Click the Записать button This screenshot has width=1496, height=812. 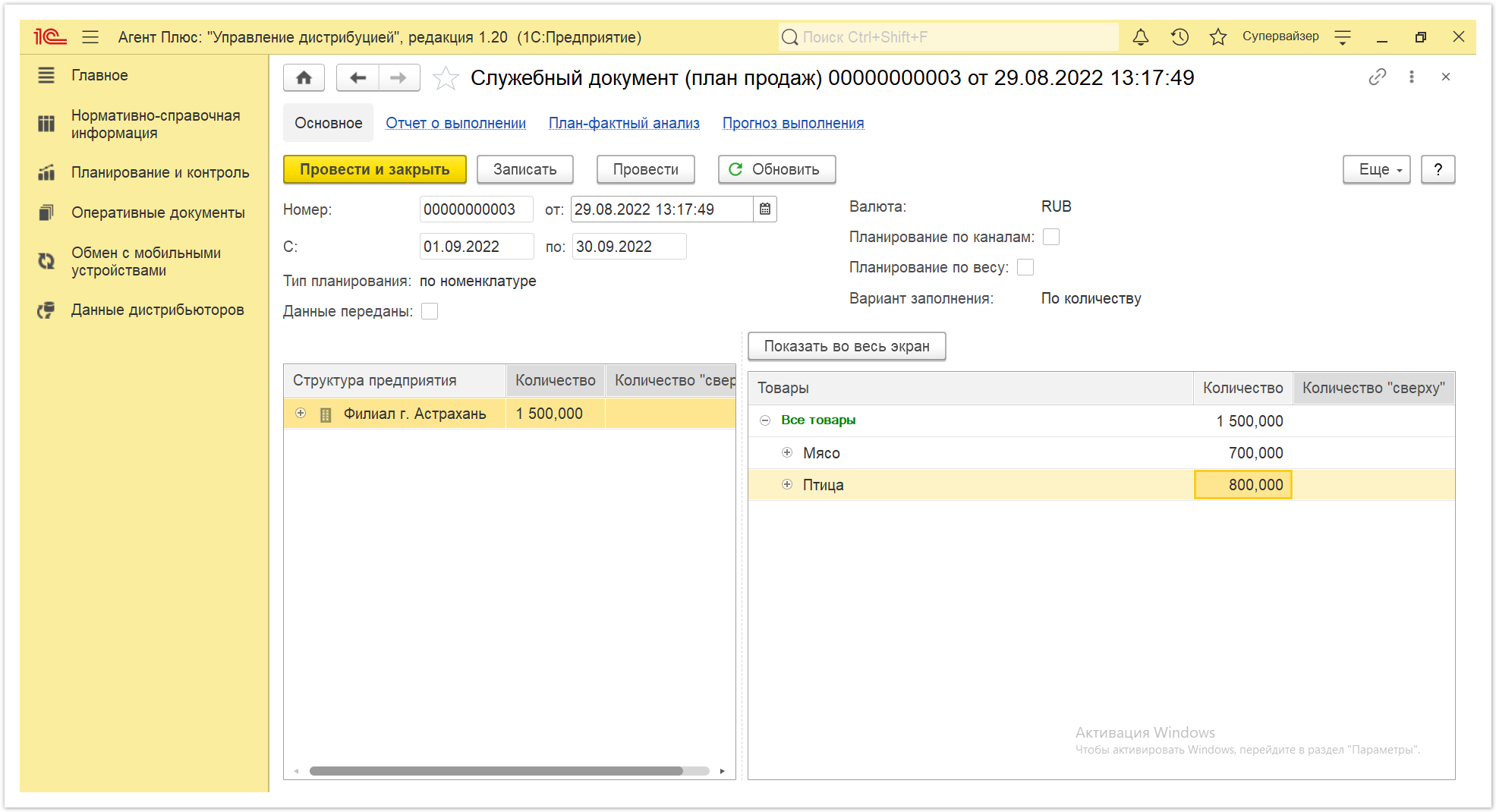(524, 169)
